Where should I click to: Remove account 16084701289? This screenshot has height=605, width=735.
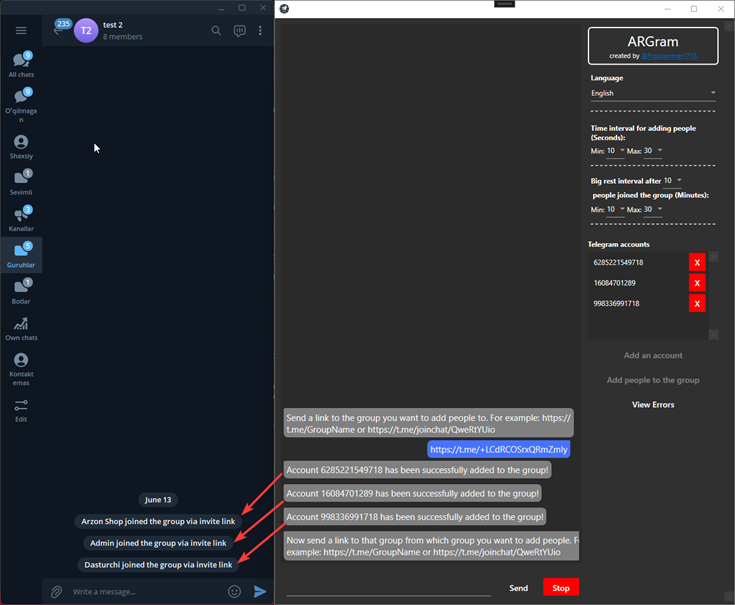pyautogui.click(x=697, y=283)
